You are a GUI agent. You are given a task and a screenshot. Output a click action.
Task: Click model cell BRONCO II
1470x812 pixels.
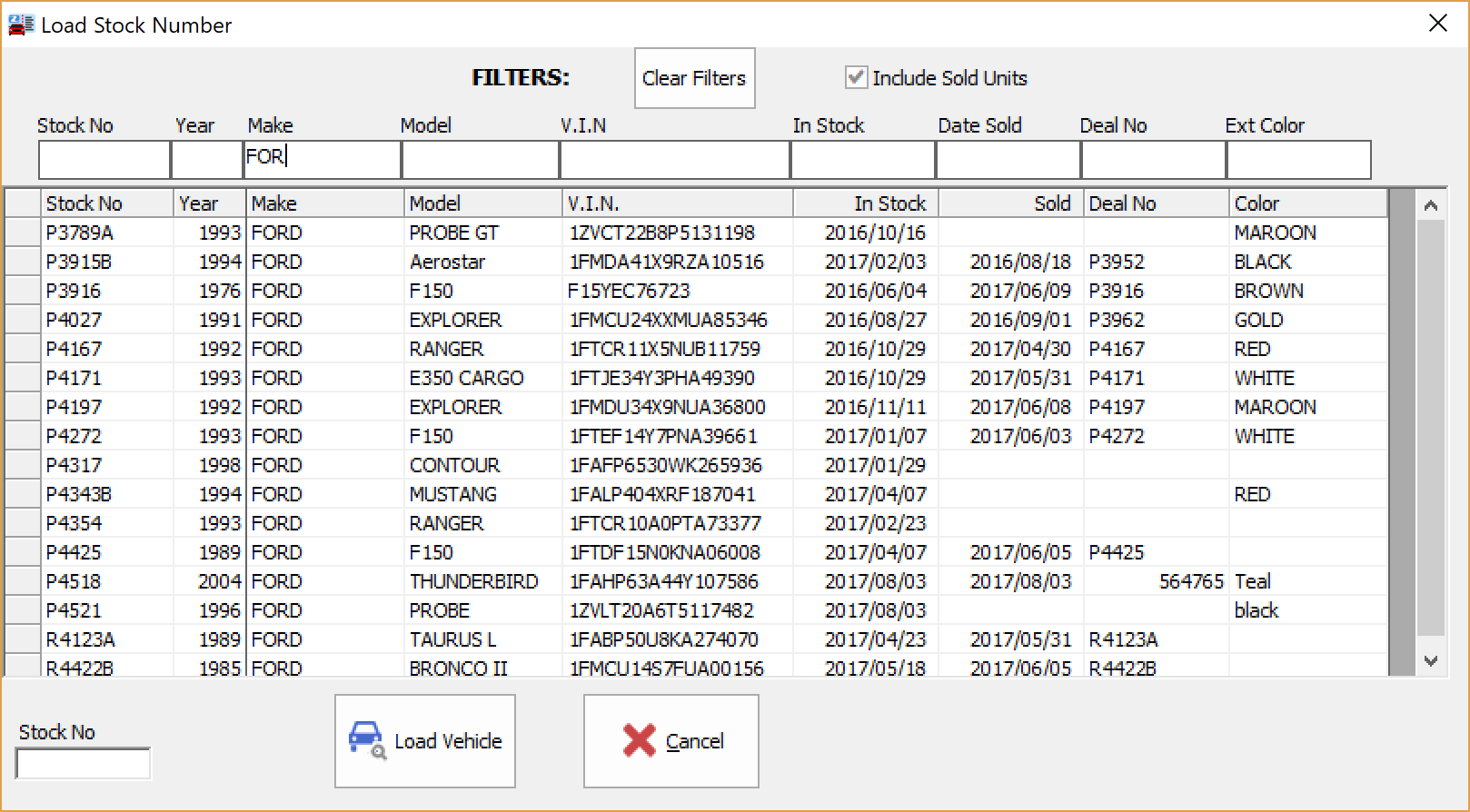click(x=459, y=668)
